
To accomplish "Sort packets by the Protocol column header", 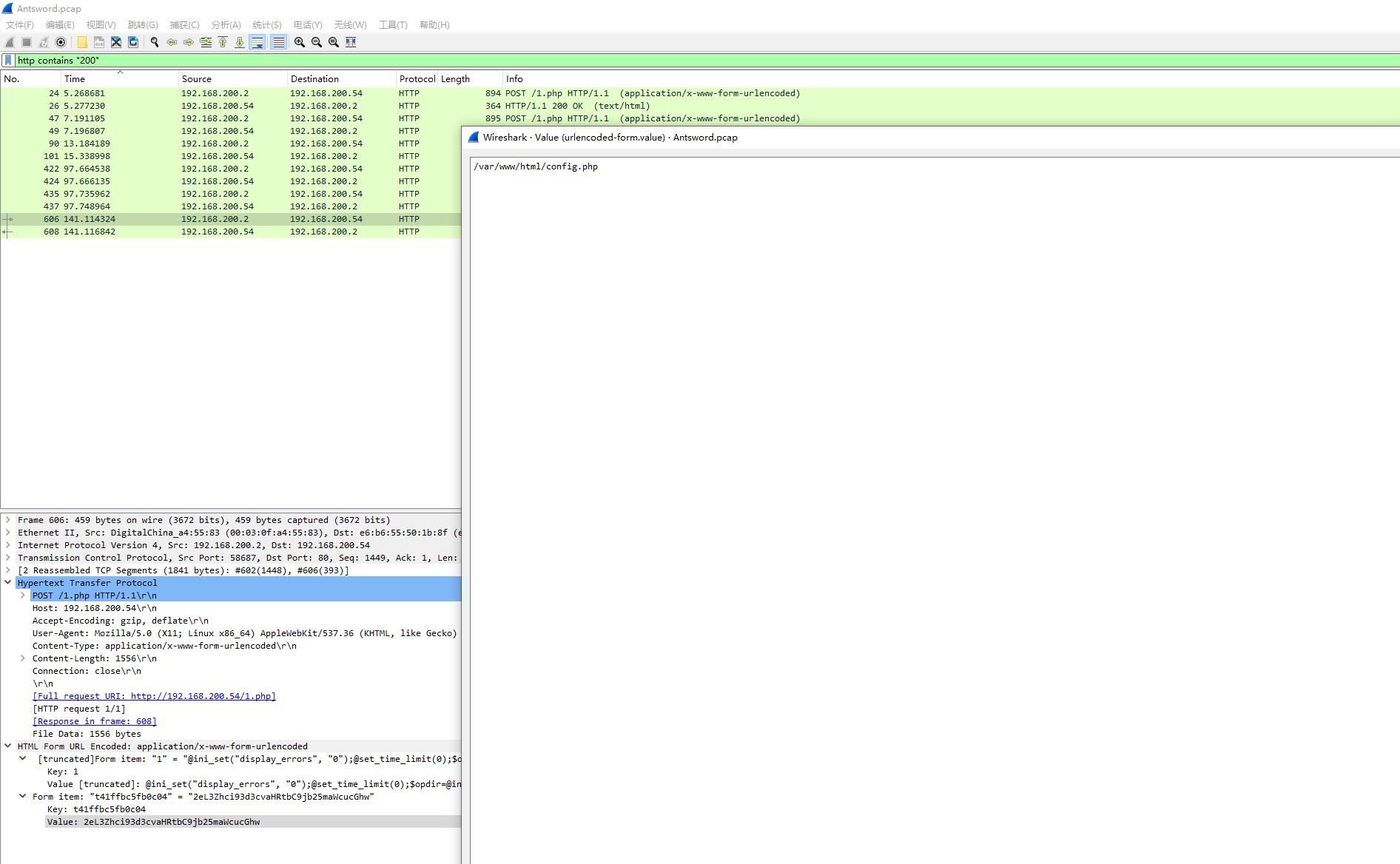I will click(x=417, y=78).
